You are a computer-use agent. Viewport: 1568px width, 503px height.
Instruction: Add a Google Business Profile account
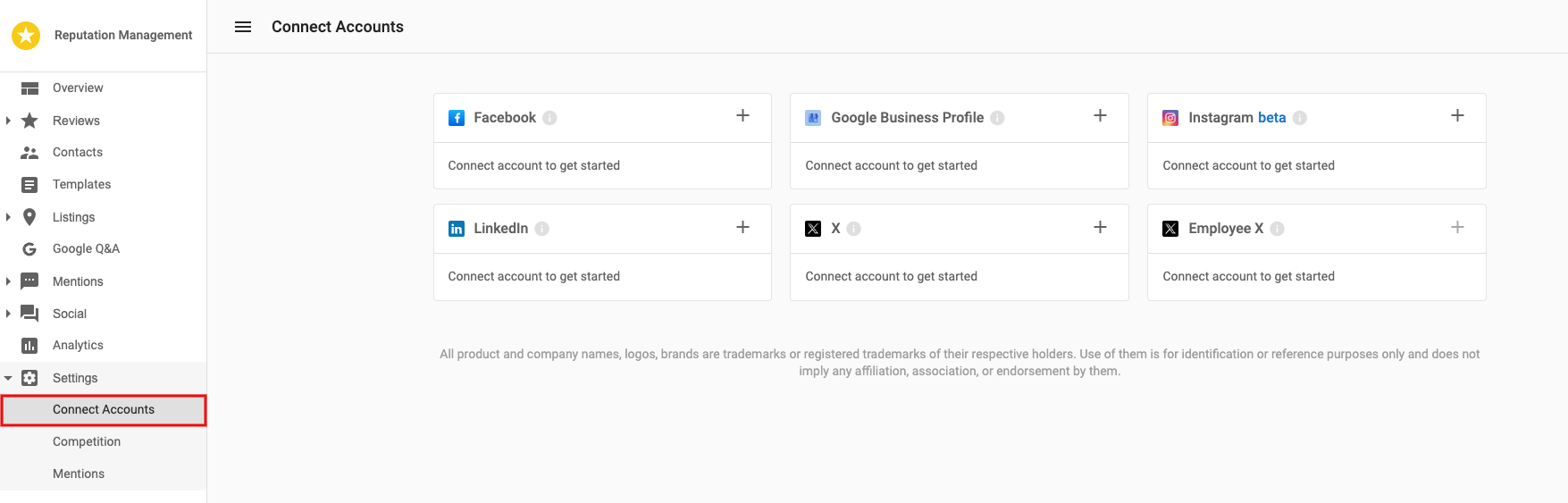(1100, 116)
